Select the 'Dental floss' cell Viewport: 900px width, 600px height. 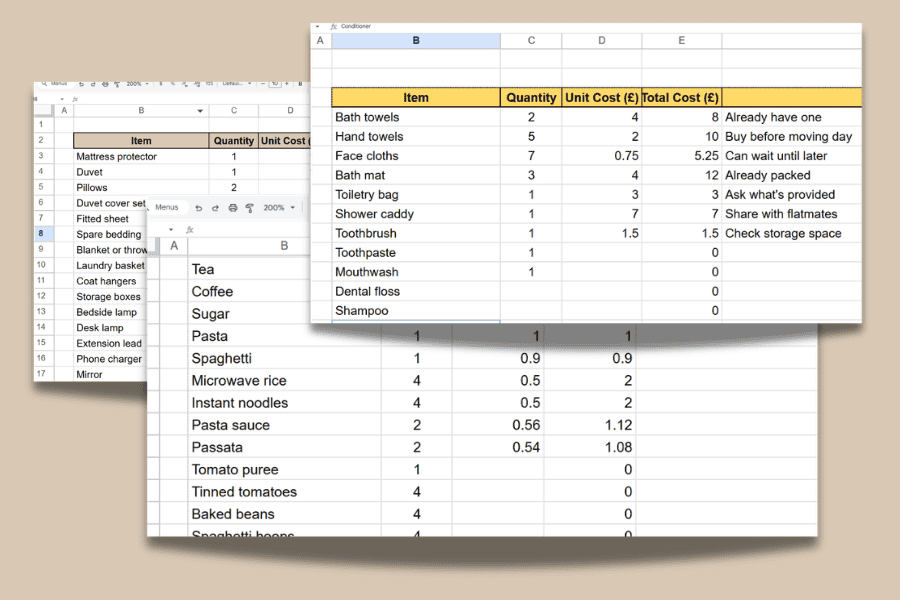point(416,292)
